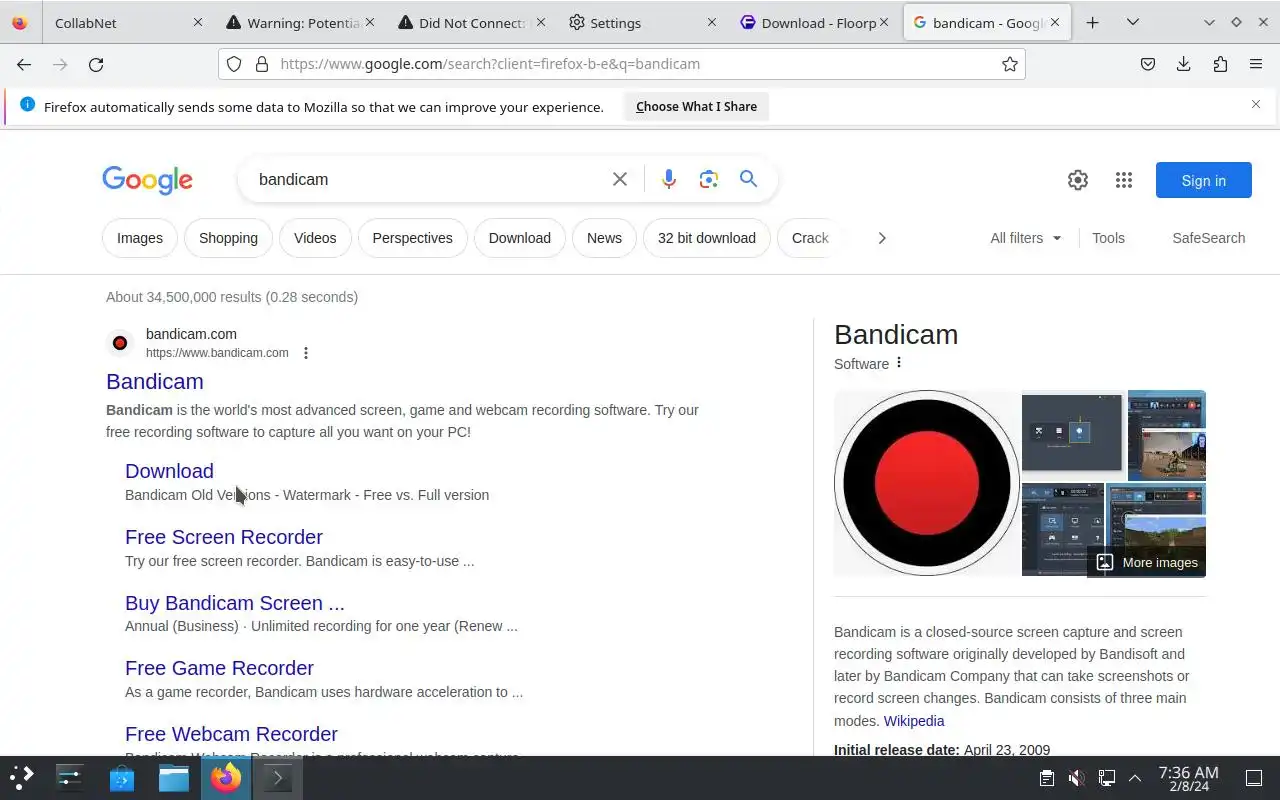Image resolution: width=1280 pixels, height=800 pixels.
Task: Filter results by Shopping
Action: click(x=228, y=238)
